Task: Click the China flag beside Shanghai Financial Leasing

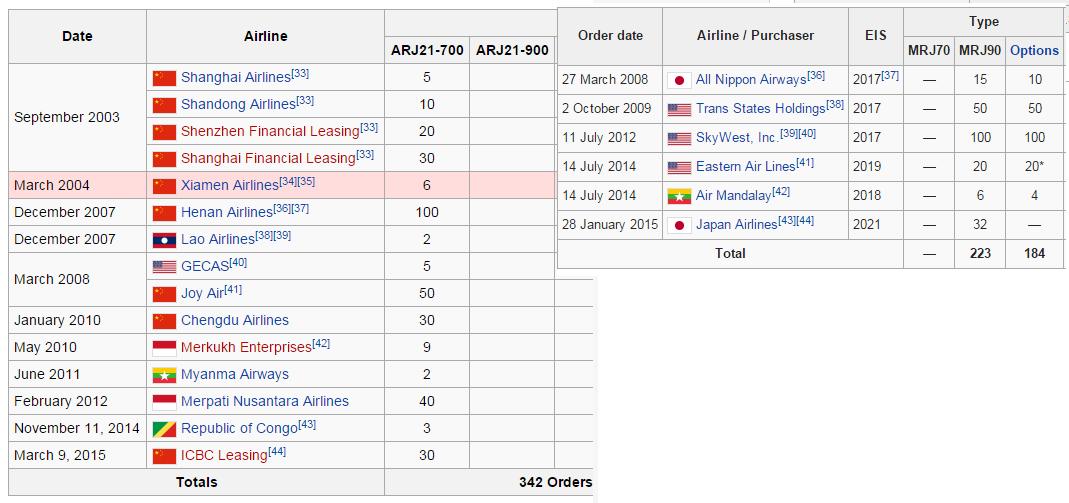Action: 164,159
